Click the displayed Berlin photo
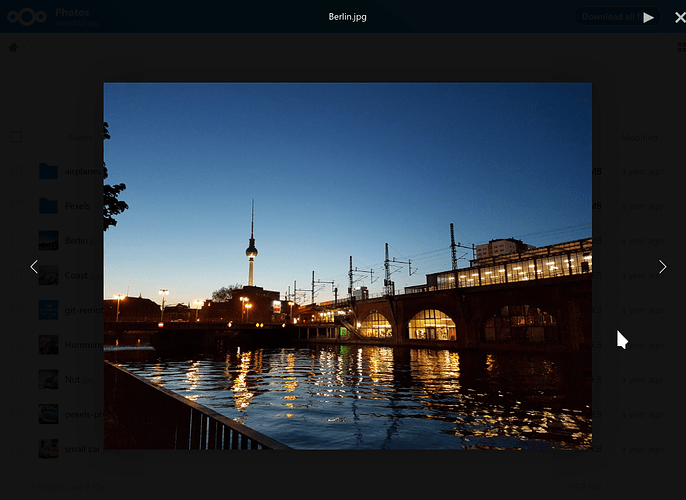Screen dimensions: 686x500 pos(347,266)
